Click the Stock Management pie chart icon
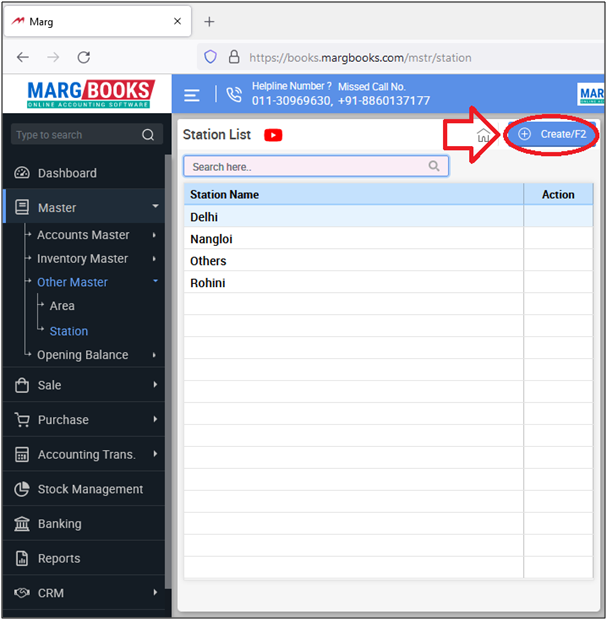608x620 pixels. (x=22, y=489)
